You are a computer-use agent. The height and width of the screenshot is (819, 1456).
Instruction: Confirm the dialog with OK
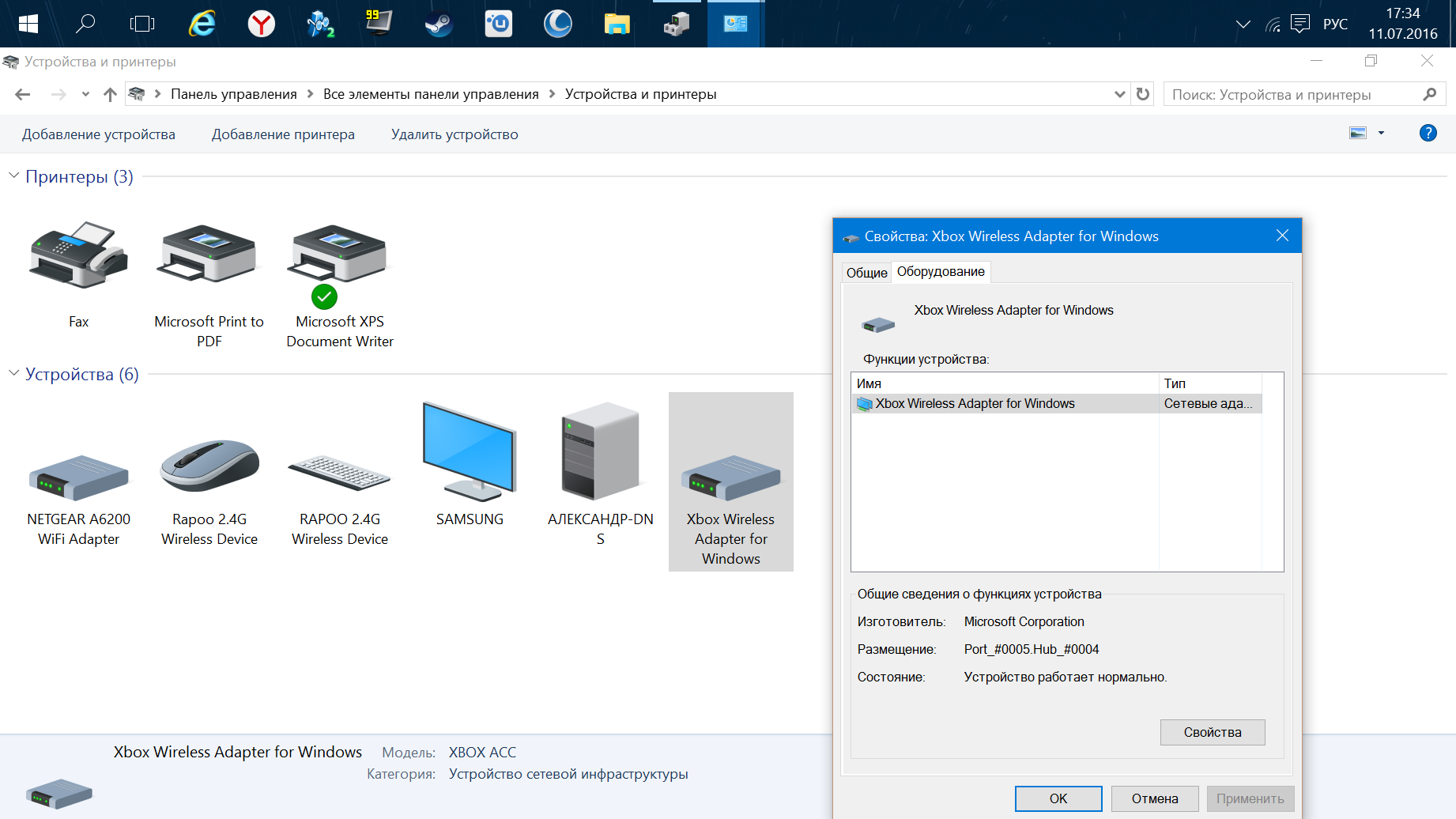1058,798
